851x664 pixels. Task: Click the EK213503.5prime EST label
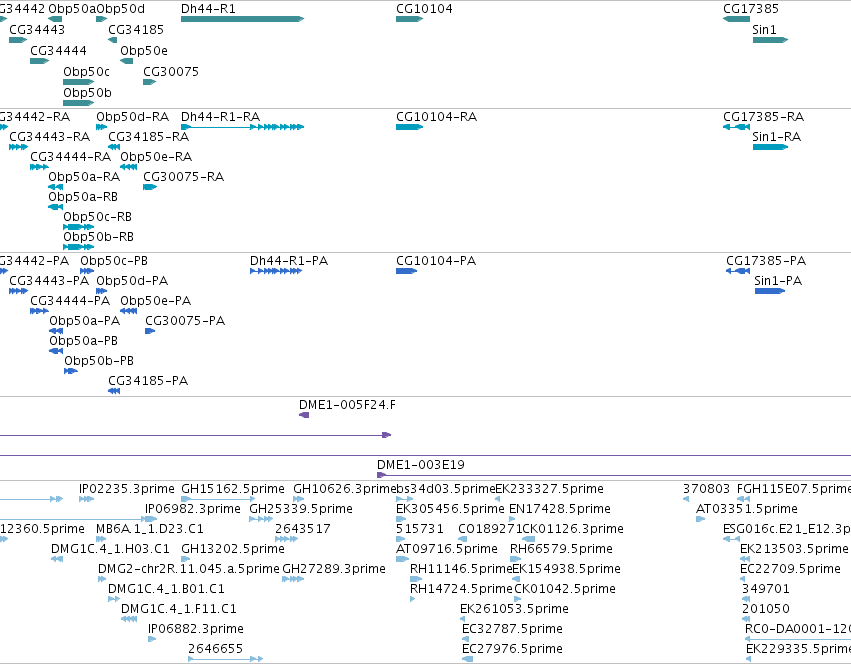pos(794,549)
